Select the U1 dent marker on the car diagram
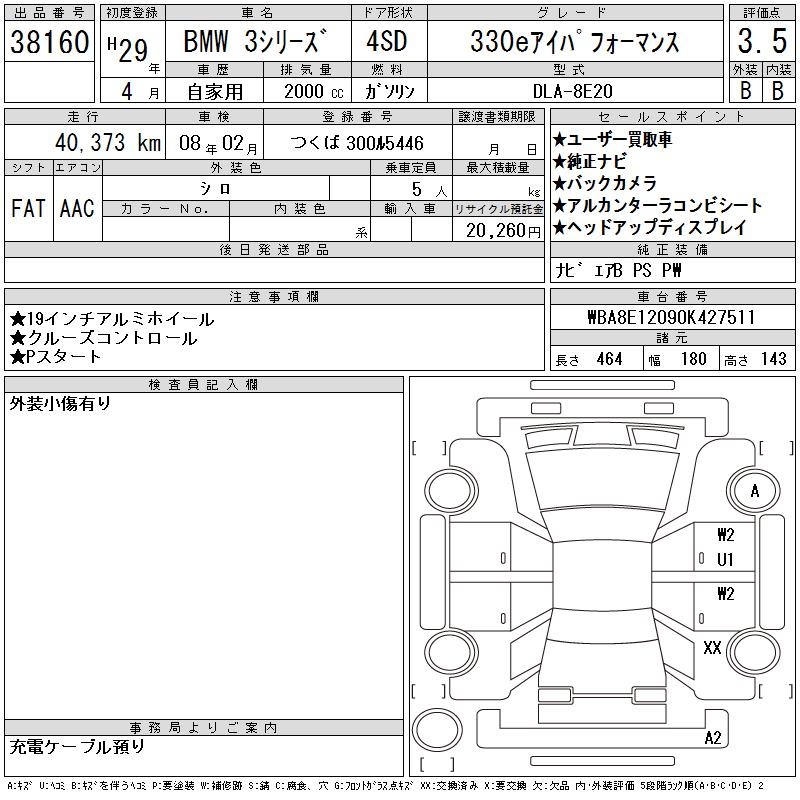The width and height of the screenshot is (800, 800). (726, 559)
